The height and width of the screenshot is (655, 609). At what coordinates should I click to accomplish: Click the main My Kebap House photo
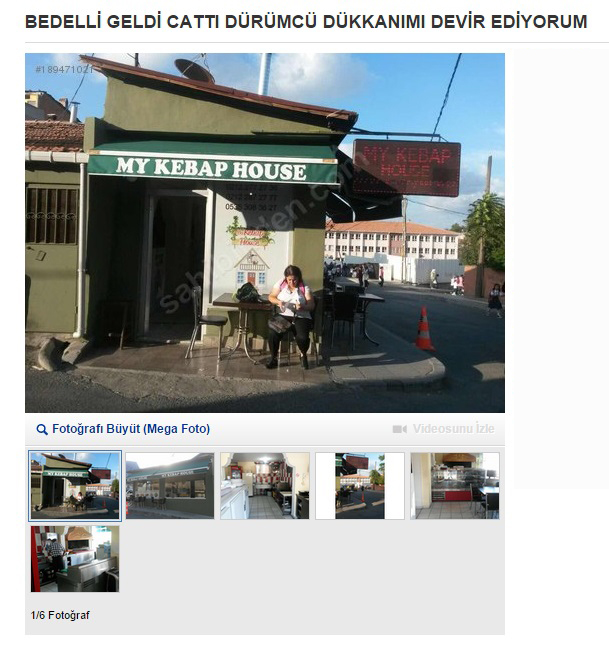265,233
